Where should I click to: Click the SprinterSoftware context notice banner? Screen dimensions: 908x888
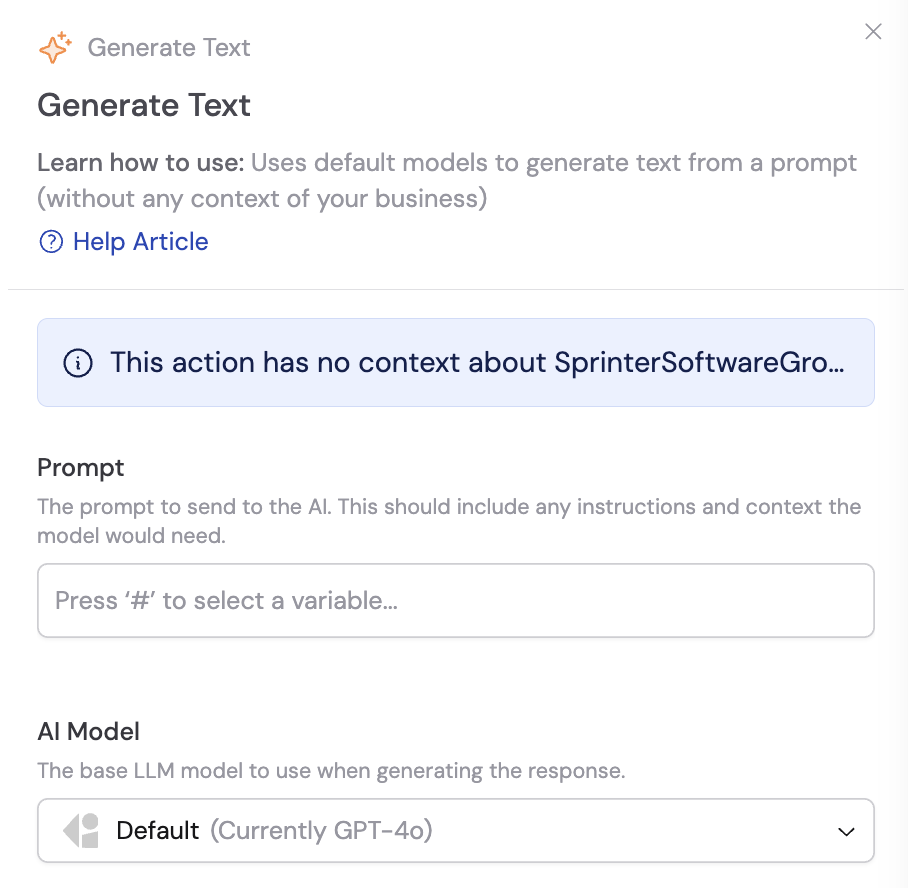coord(455,363)
